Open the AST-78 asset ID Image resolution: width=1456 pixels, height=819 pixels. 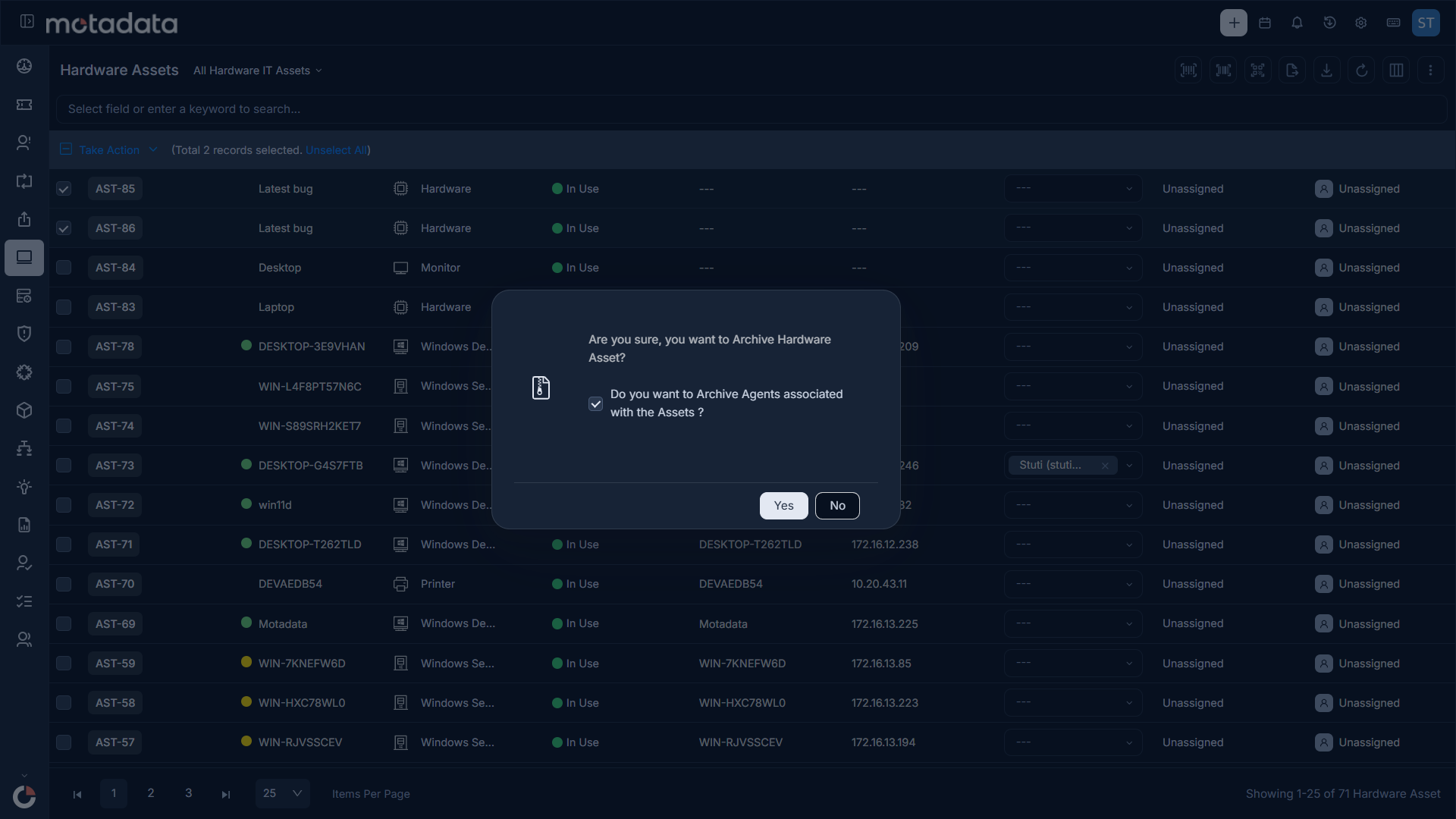(x=115, y=347)
